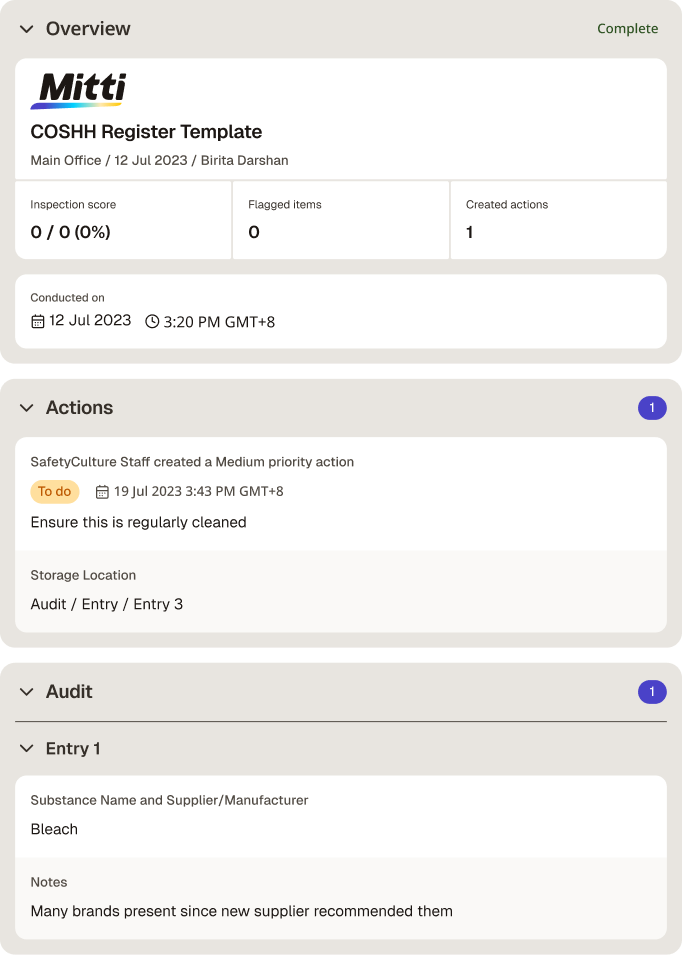682x955 pixels.
Task: Open the Created actions card
Action: click(x=559, y=220)
